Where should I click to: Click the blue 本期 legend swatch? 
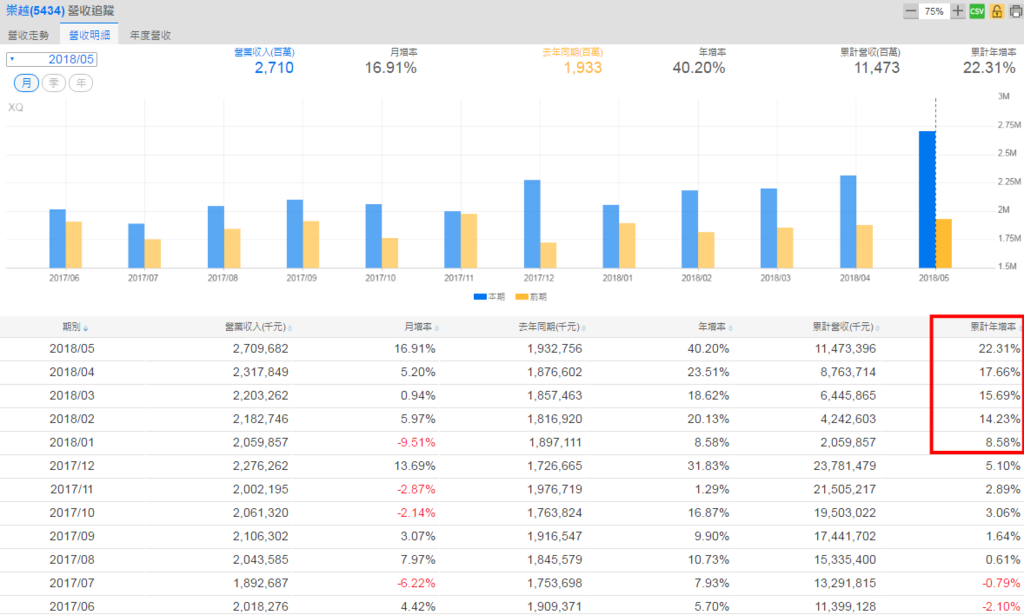coord(480,297)
